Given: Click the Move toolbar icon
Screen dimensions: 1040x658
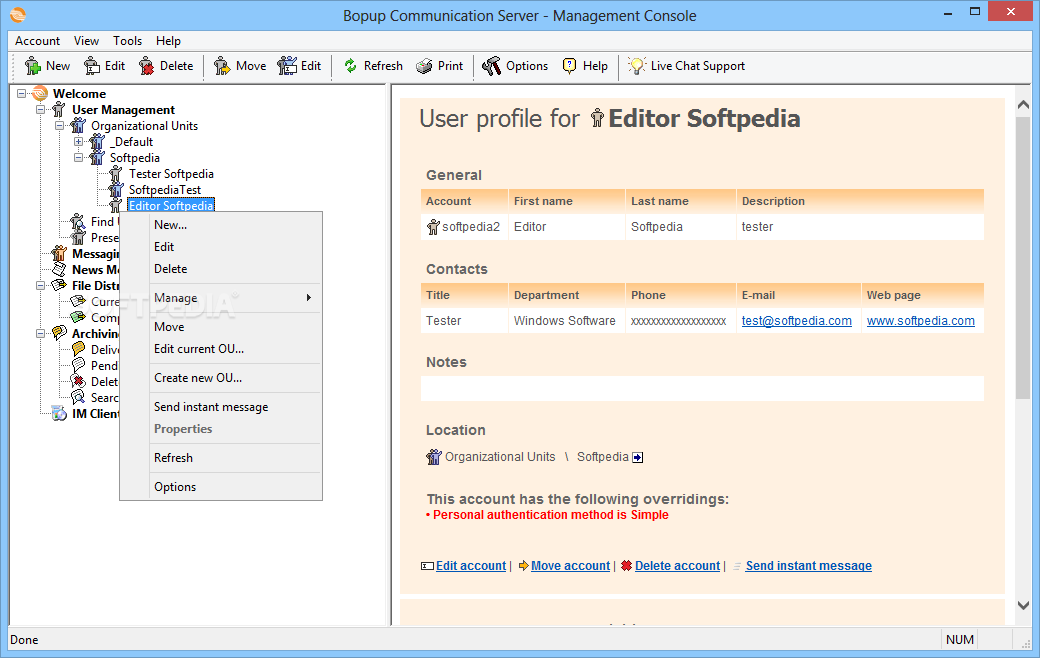Looking at the screenshot, I should tap(222, 66).
